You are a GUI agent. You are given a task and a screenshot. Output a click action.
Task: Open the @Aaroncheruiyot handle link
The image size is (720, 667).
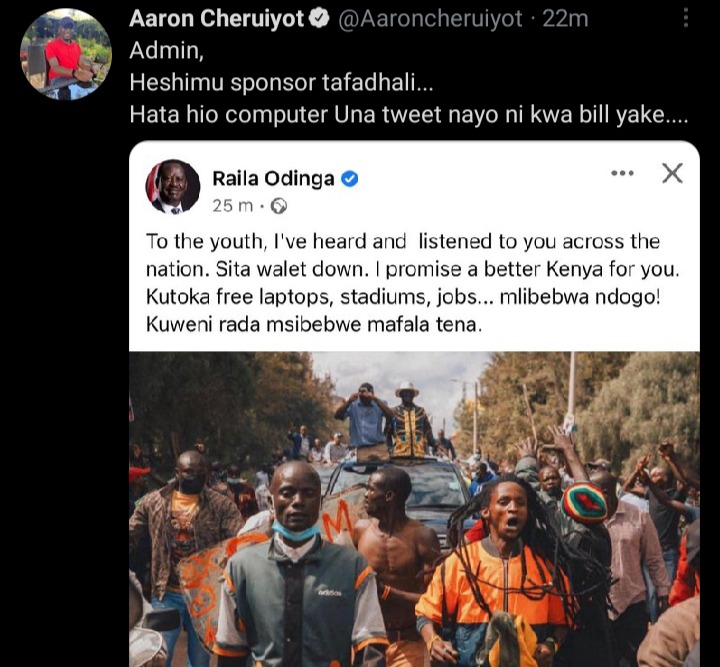click(x=430, y=19)
